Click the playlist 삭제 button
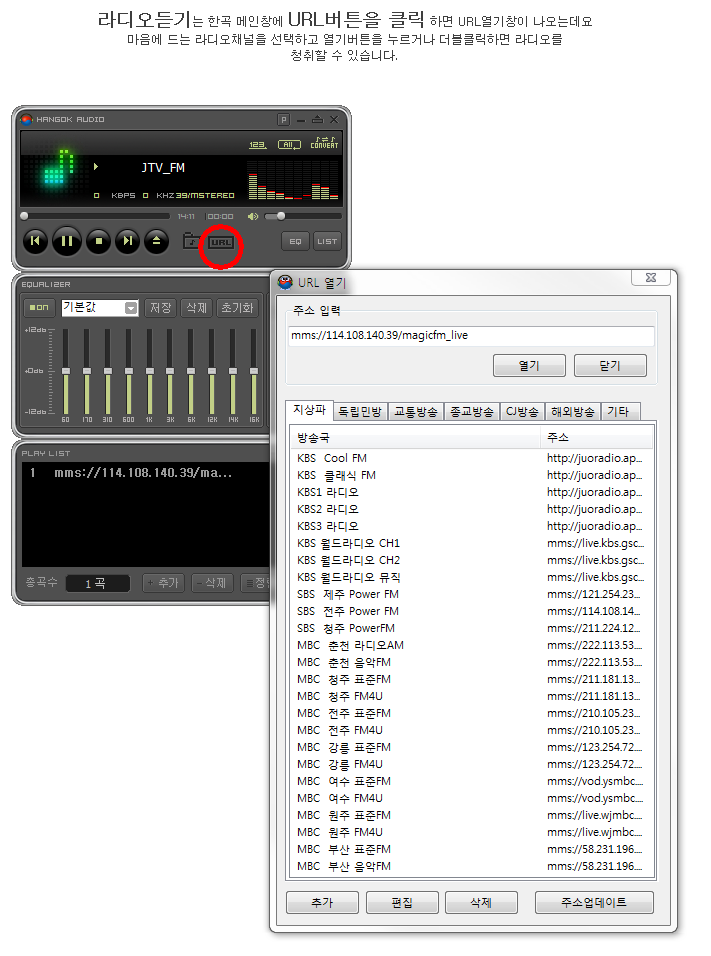711x956 pixels. click(x=212, y=583)
